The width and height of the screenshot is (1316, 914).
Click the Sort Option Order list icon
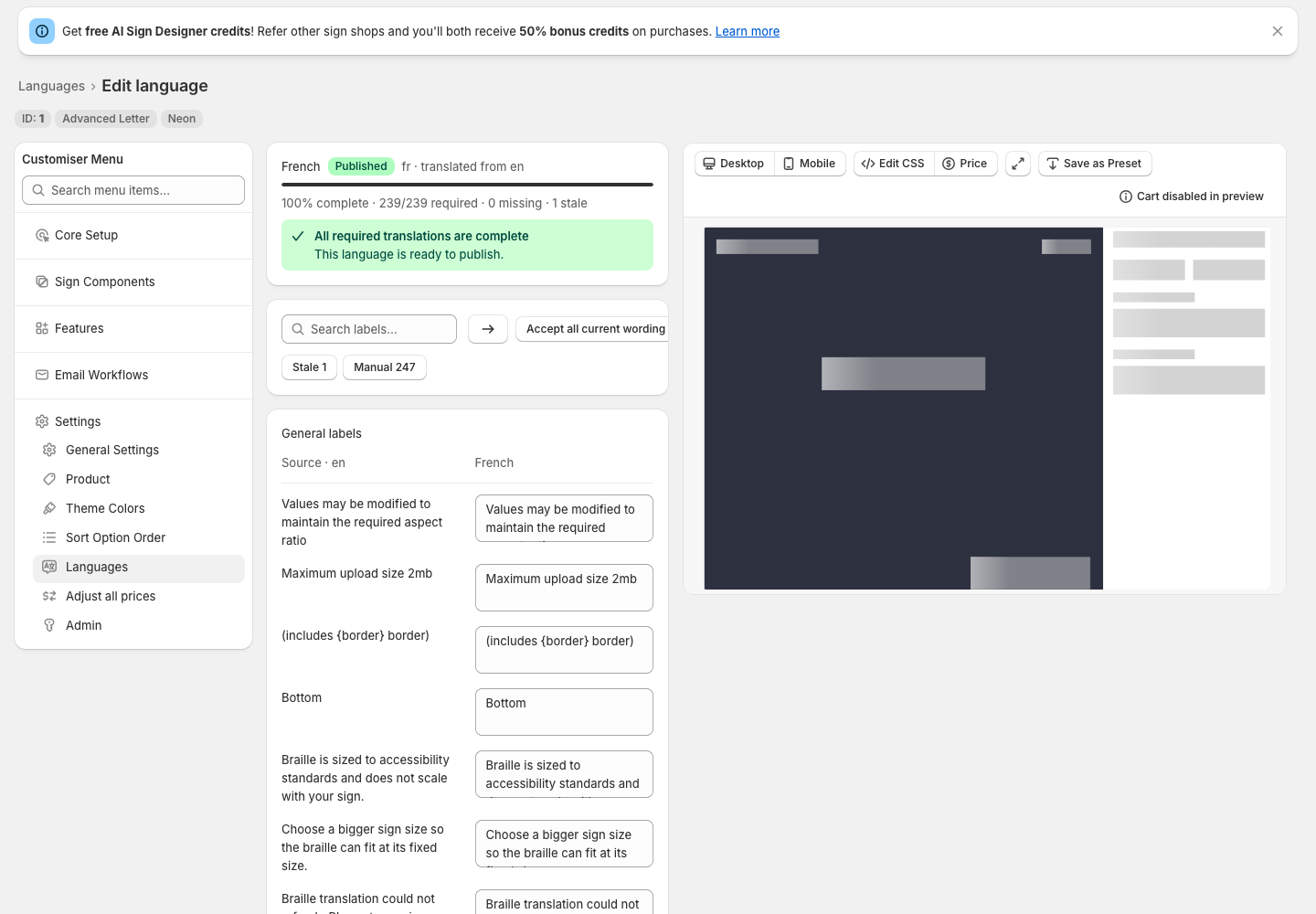(x=49, y=537)
